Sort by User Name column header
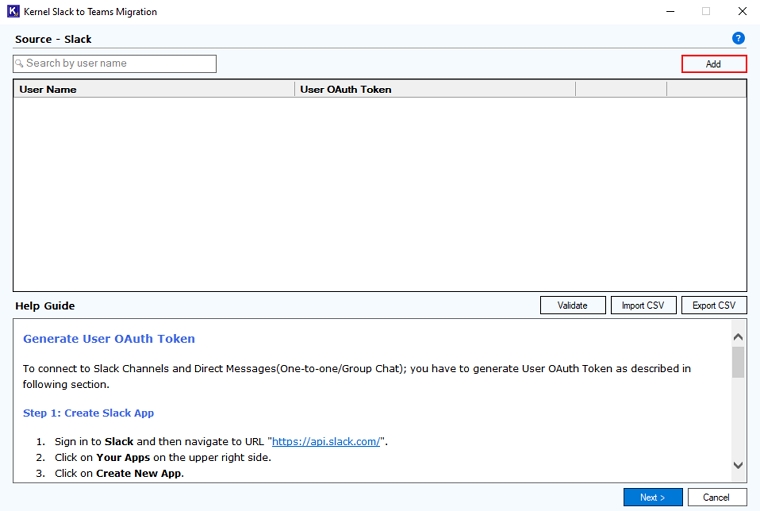 154,89
